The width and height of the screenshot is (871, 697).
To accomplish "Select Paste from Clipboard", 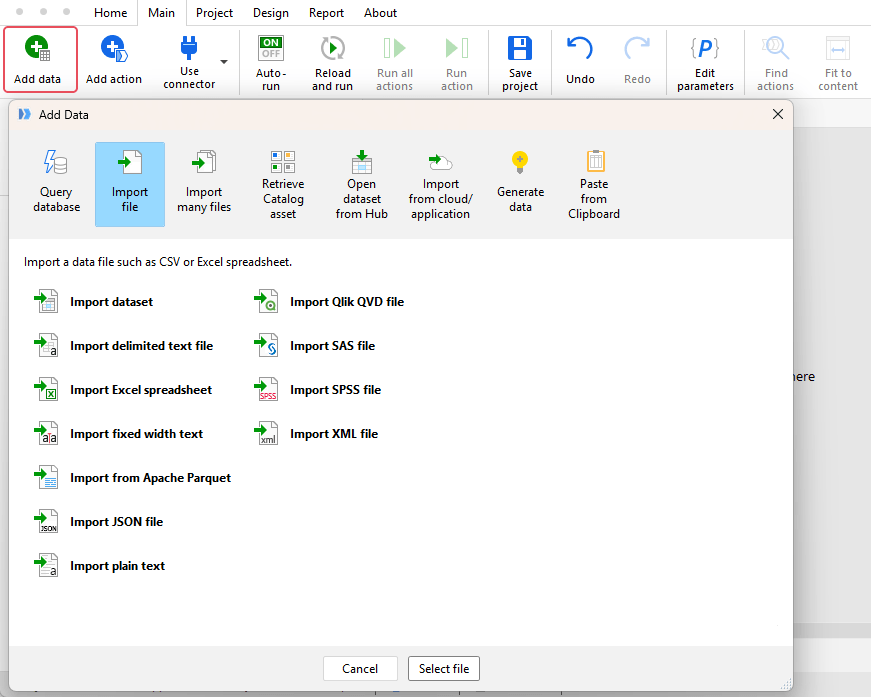I will [594, 184].
